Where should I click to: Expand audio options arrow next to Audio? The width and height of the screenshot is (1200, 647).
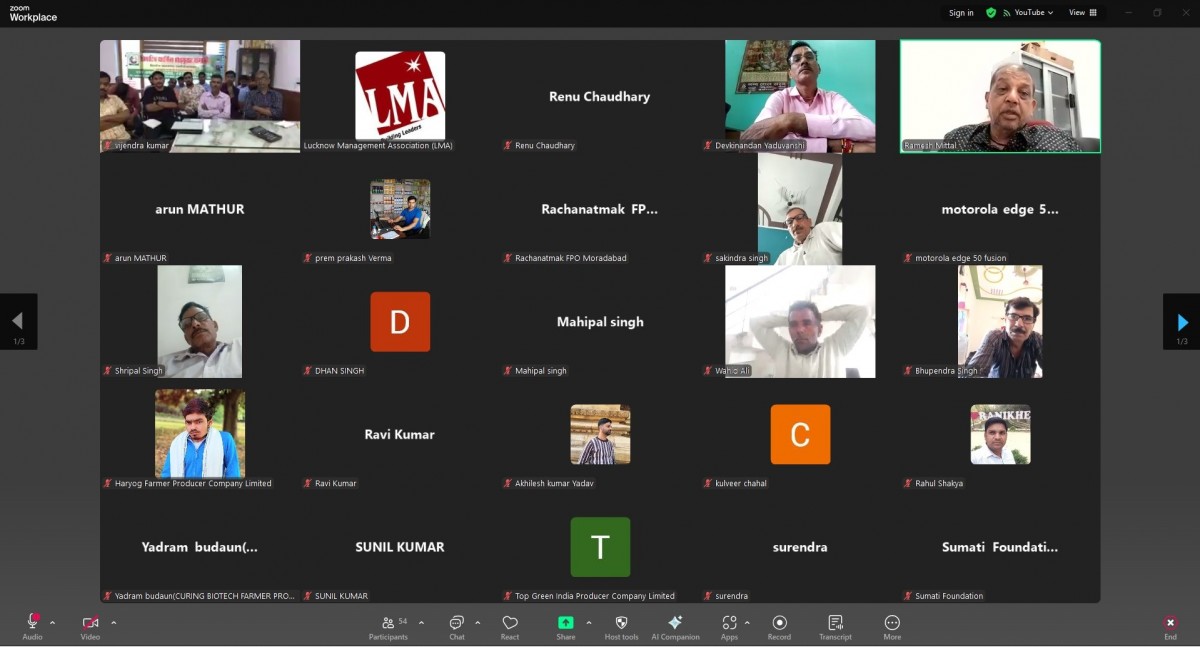[x=53, y=622]
